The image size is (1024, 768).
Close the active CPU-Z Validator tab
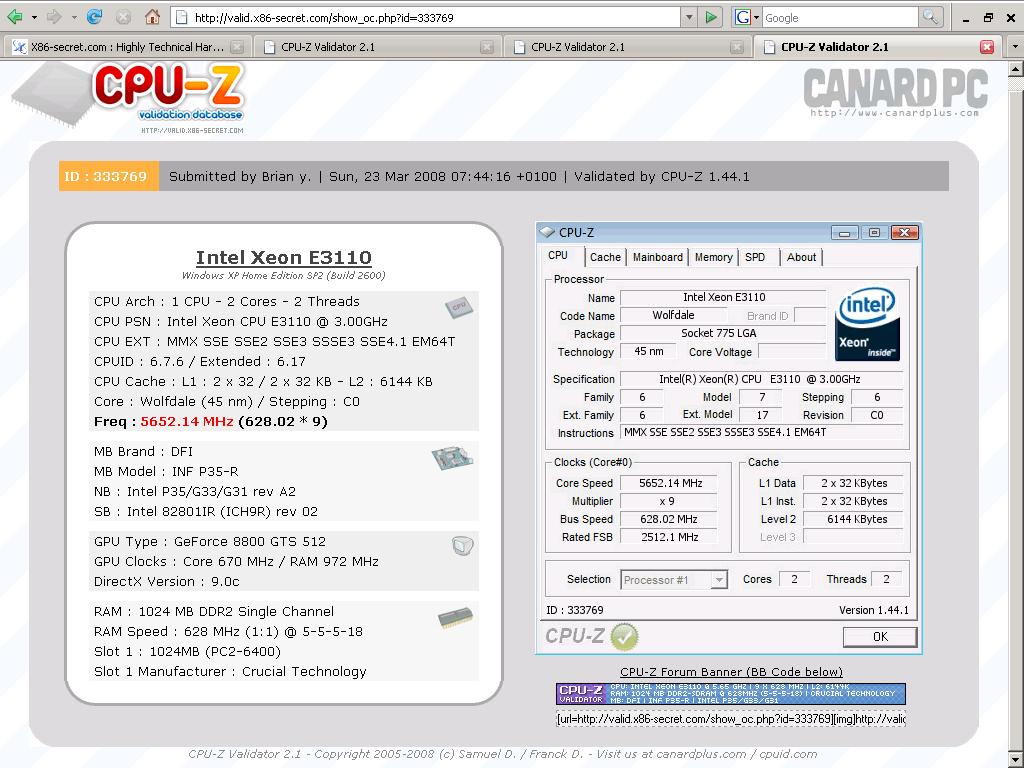987,47
